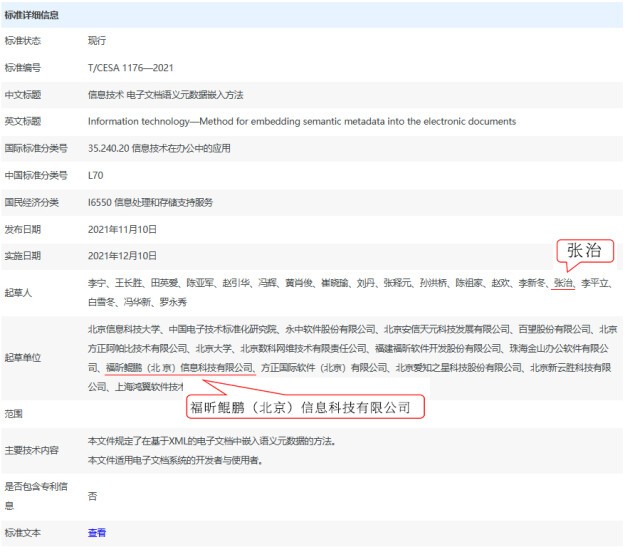The width and height of the screenshot is (630, 552).
Task: Click the 起草人 row label
Action: [18, 292]
